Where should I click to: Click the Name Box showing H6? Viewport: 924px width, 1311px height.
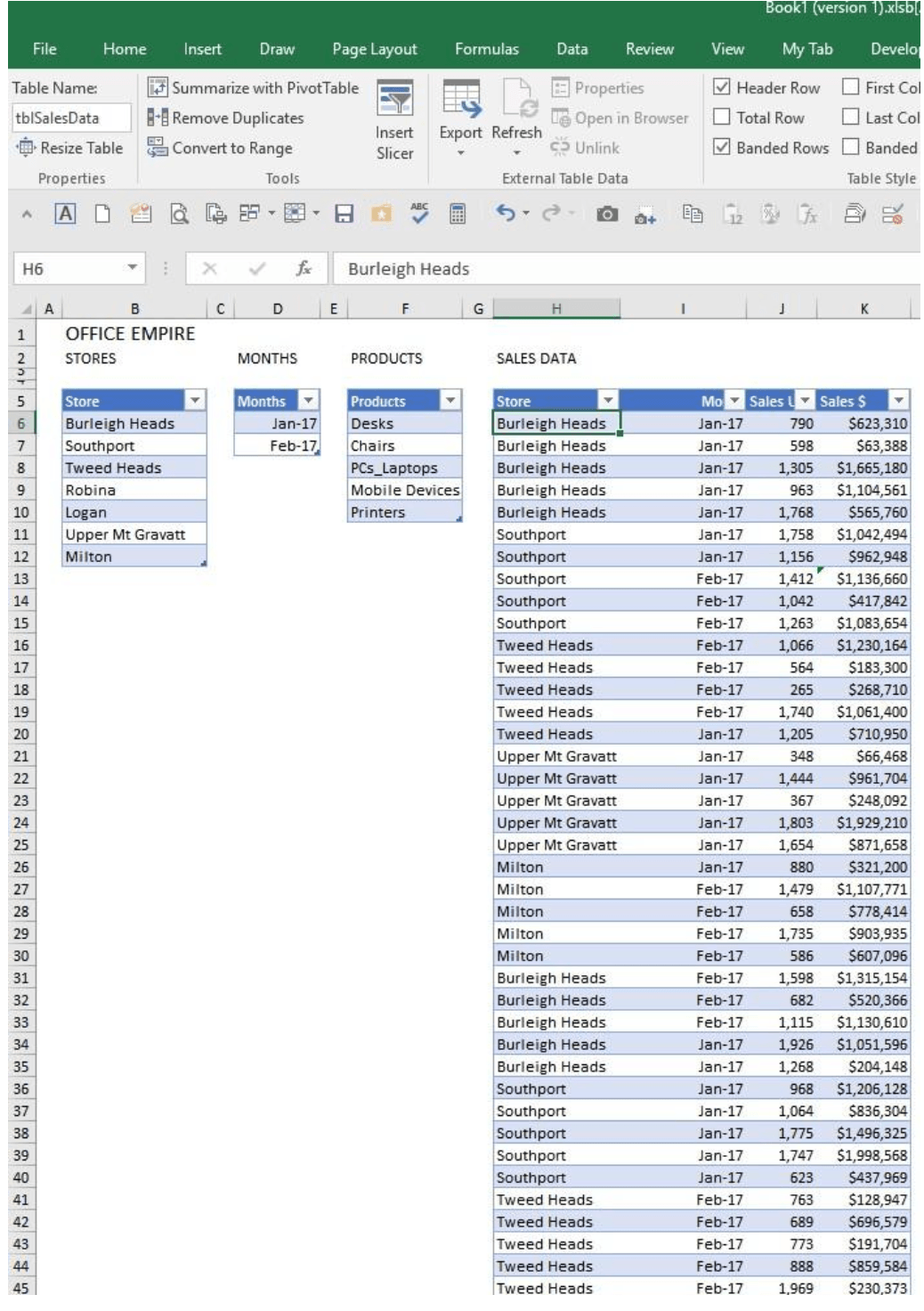[x=69, y=268]
